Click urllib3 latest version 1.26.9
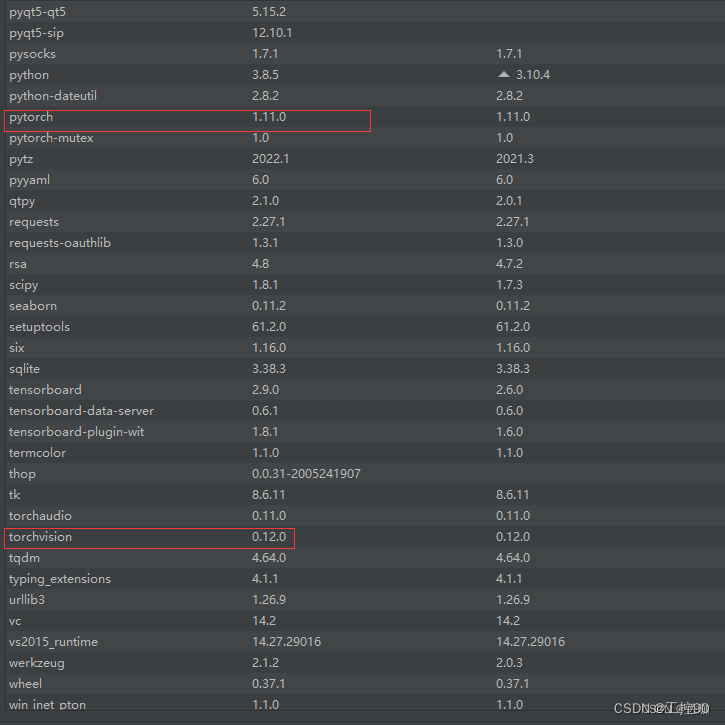The image size is (725, 725). coord(513,600)
